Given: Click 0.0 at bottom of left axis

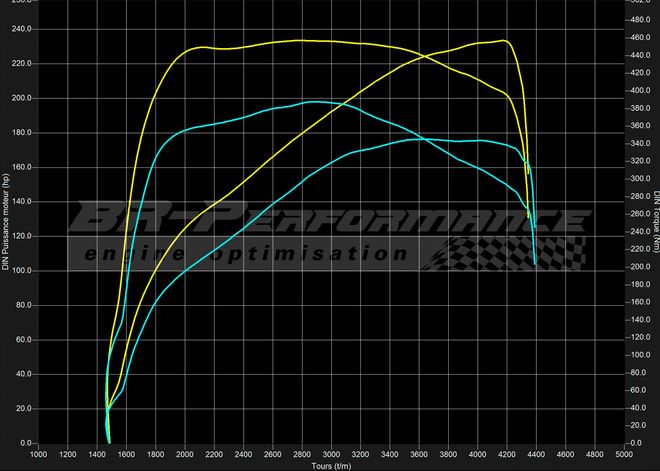Looking at the screenshot, I should pos(24,443).
